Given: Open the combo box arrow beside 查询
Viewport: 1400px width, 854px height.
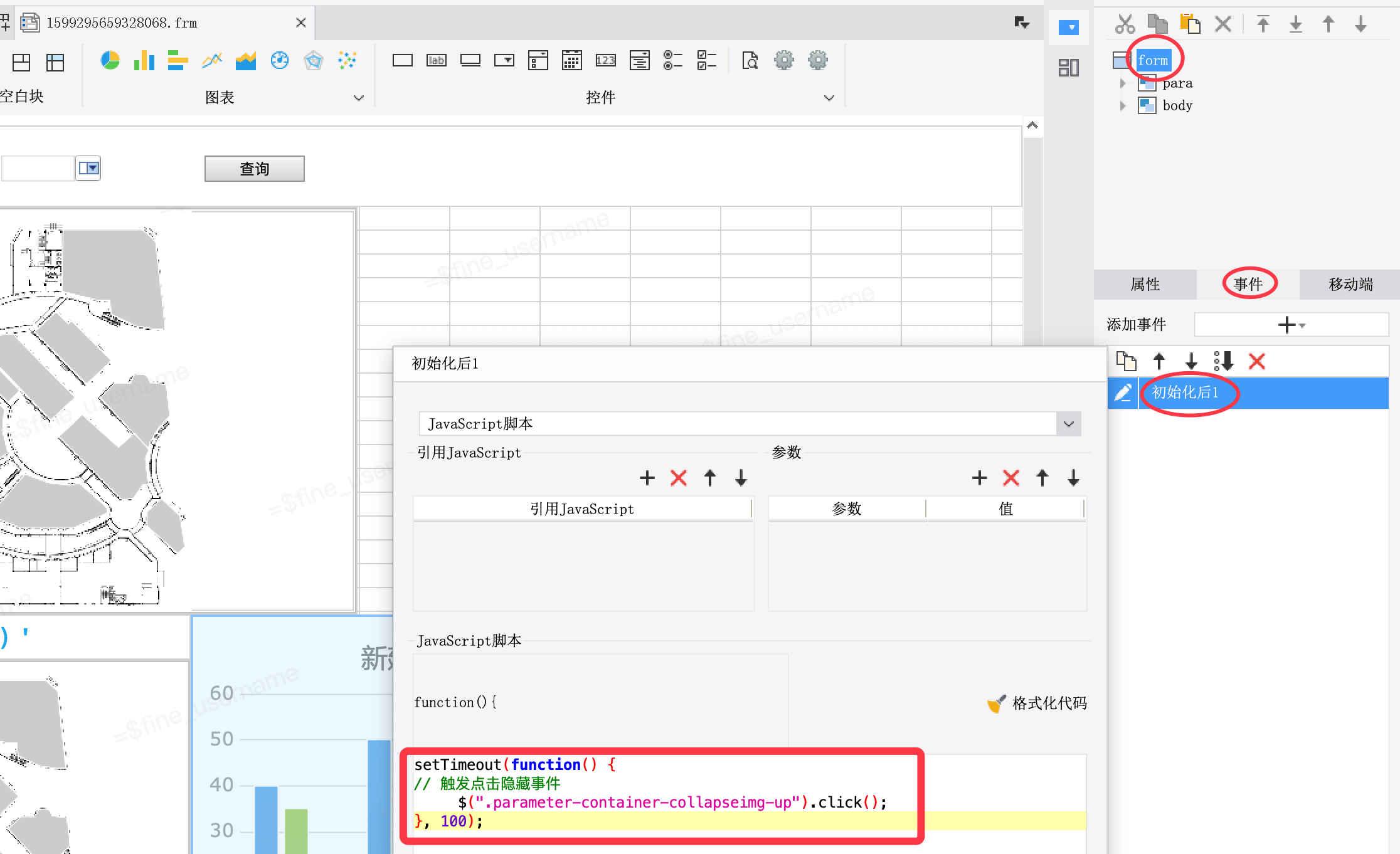Looking at the screenshot, I should pyautogui.click(x=88, y=168).
